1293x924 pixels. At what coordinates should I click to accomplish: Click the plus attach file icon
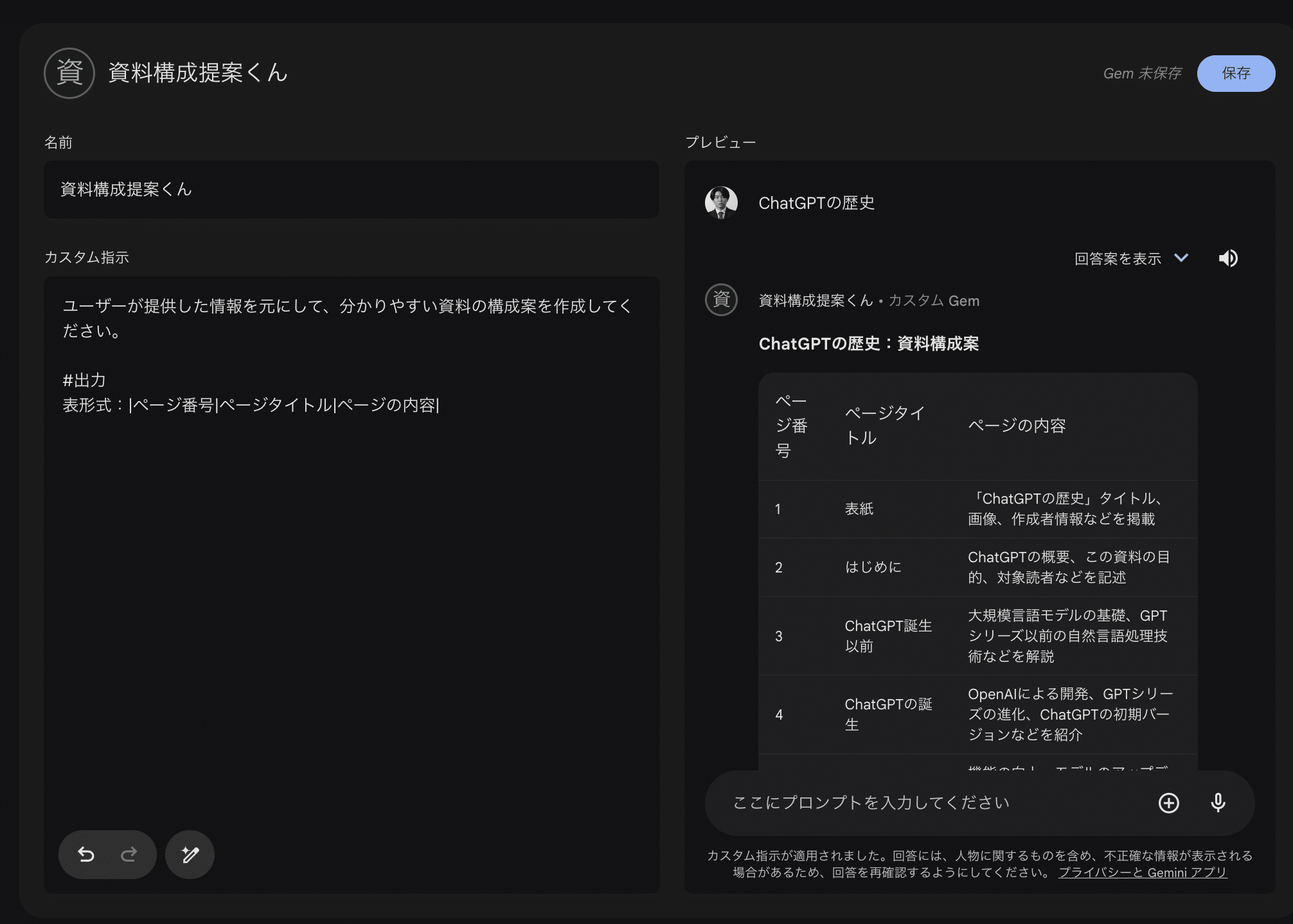click(1168, 803)
